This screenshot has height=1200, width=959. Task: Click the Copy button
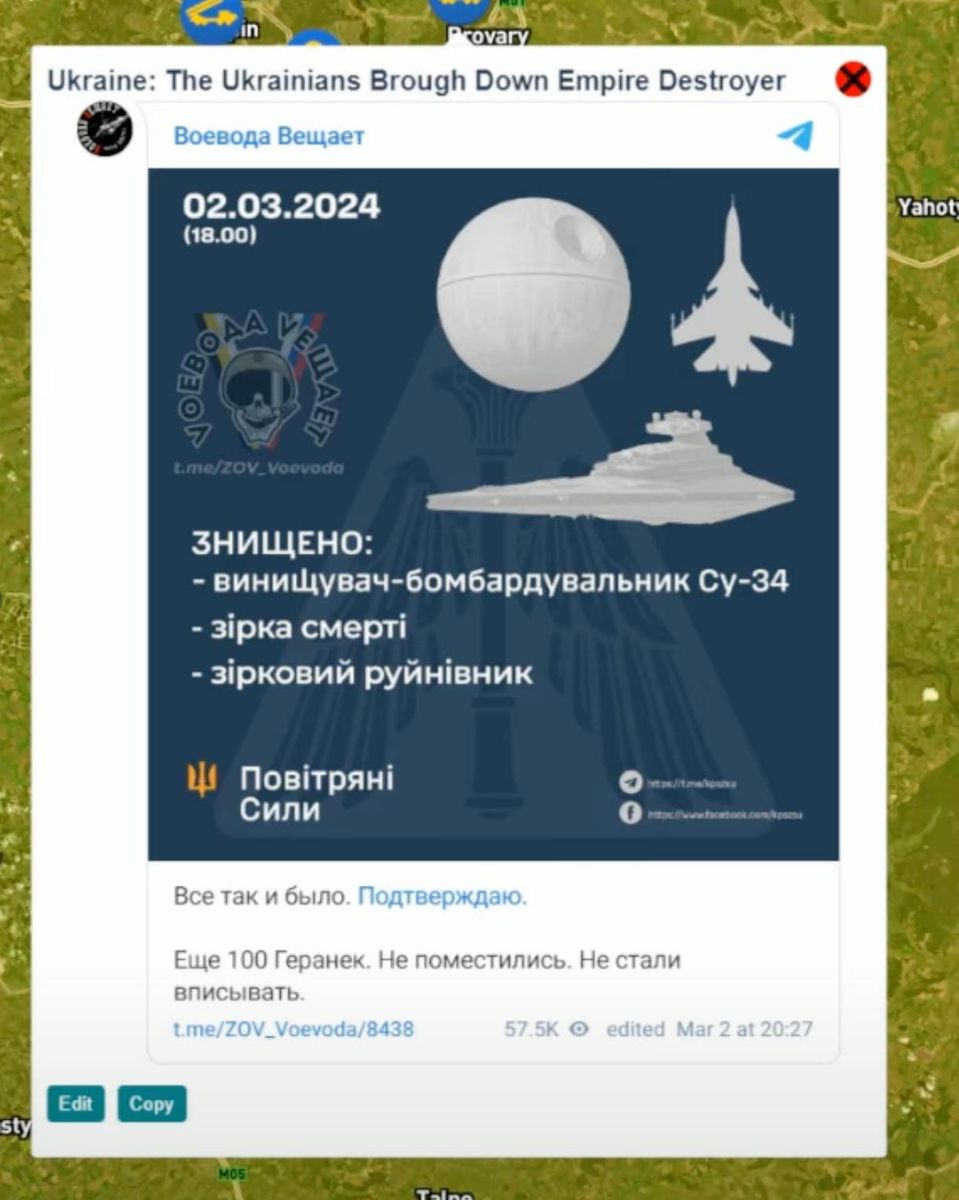tap(152, 1104)
